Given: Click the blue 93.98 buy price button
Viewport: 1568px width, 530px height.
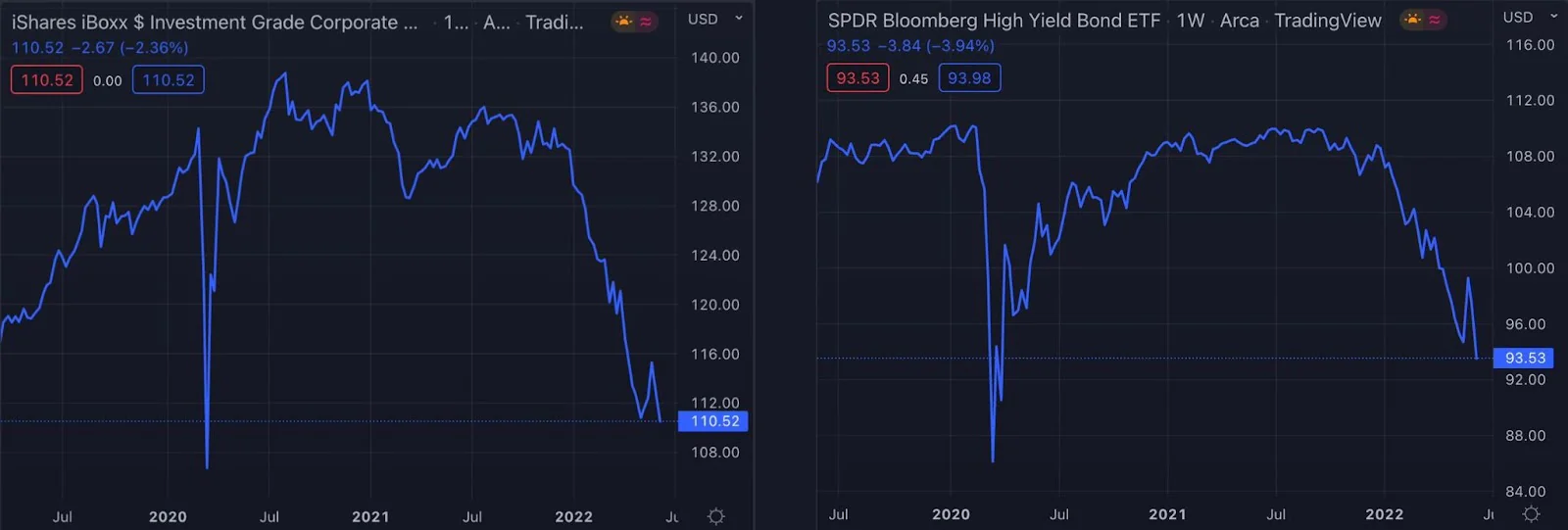Looking at the screenshot, I should click(x=969, y=78).
